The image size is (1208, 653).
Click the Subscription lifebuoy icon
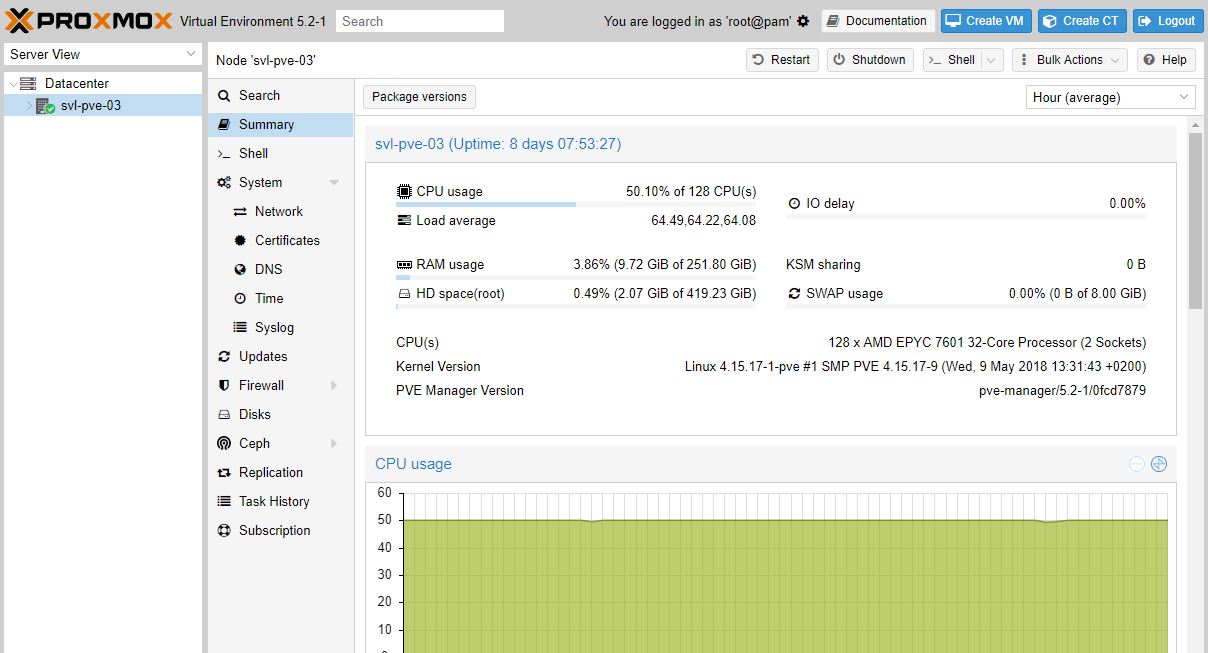[224, 531]
